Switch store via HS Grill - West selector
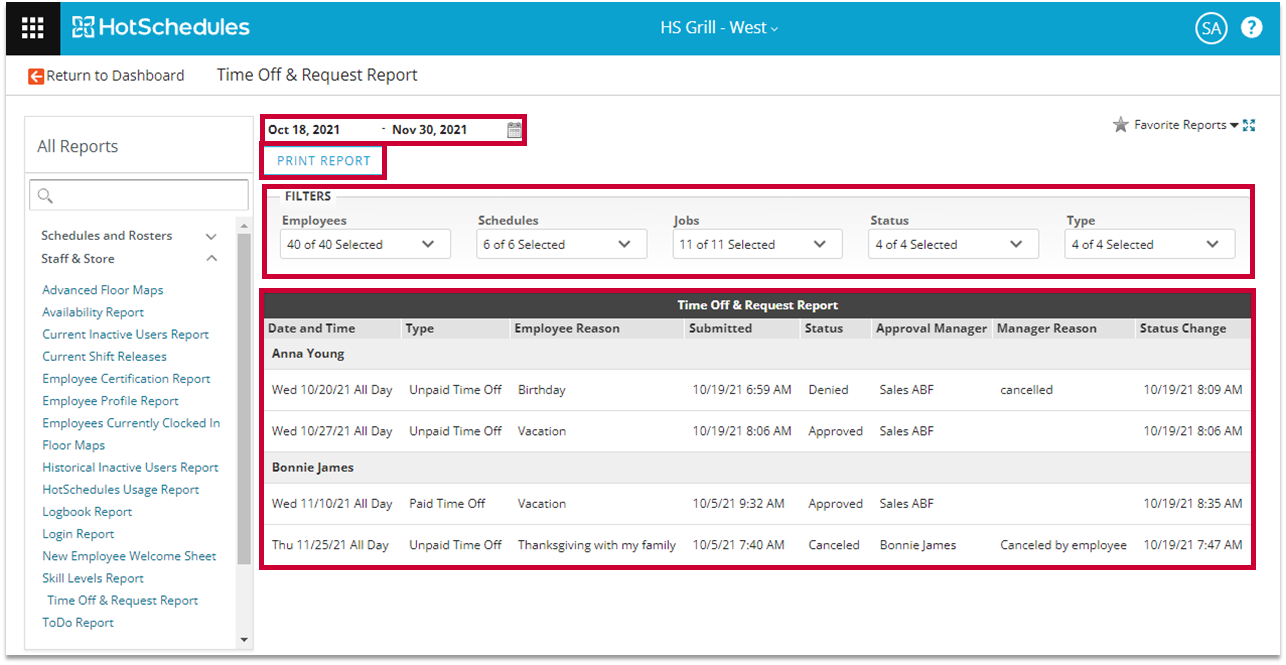 [x=718, y=28]
